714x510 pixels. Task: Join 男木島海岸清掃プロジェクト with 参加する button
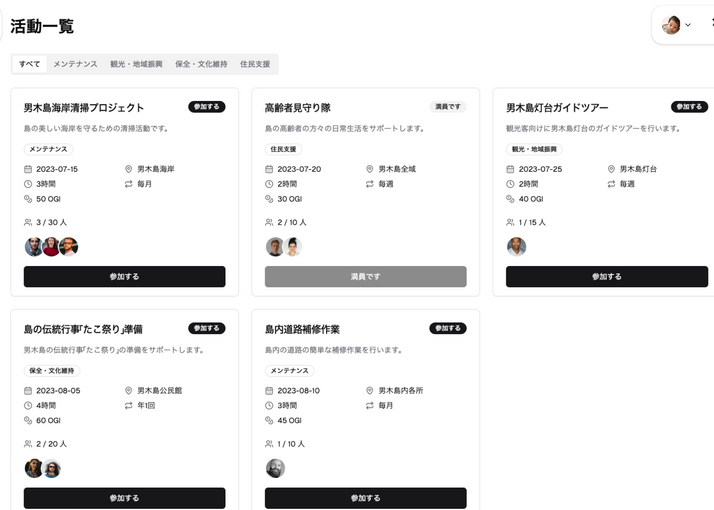click(124, 276)
